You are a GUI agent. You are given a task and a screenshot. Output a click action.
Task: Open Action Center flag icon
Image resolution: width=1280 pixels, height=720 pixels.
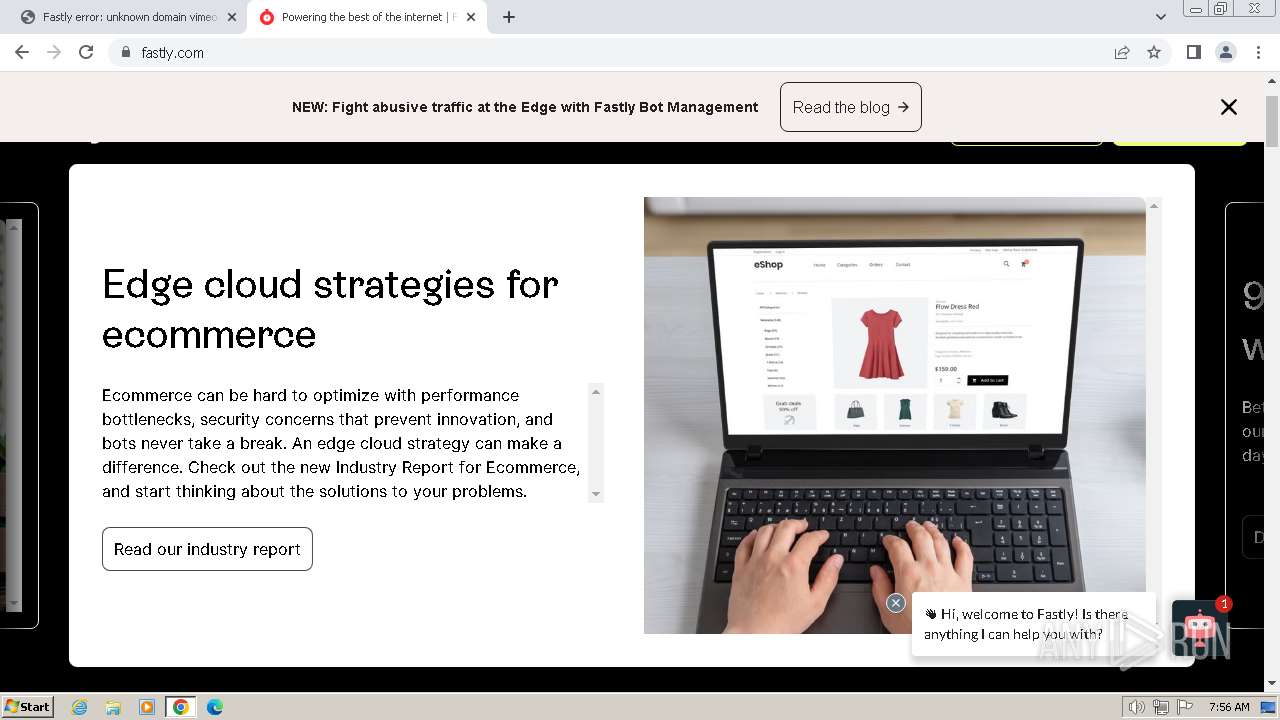[x=1185, y=707]
